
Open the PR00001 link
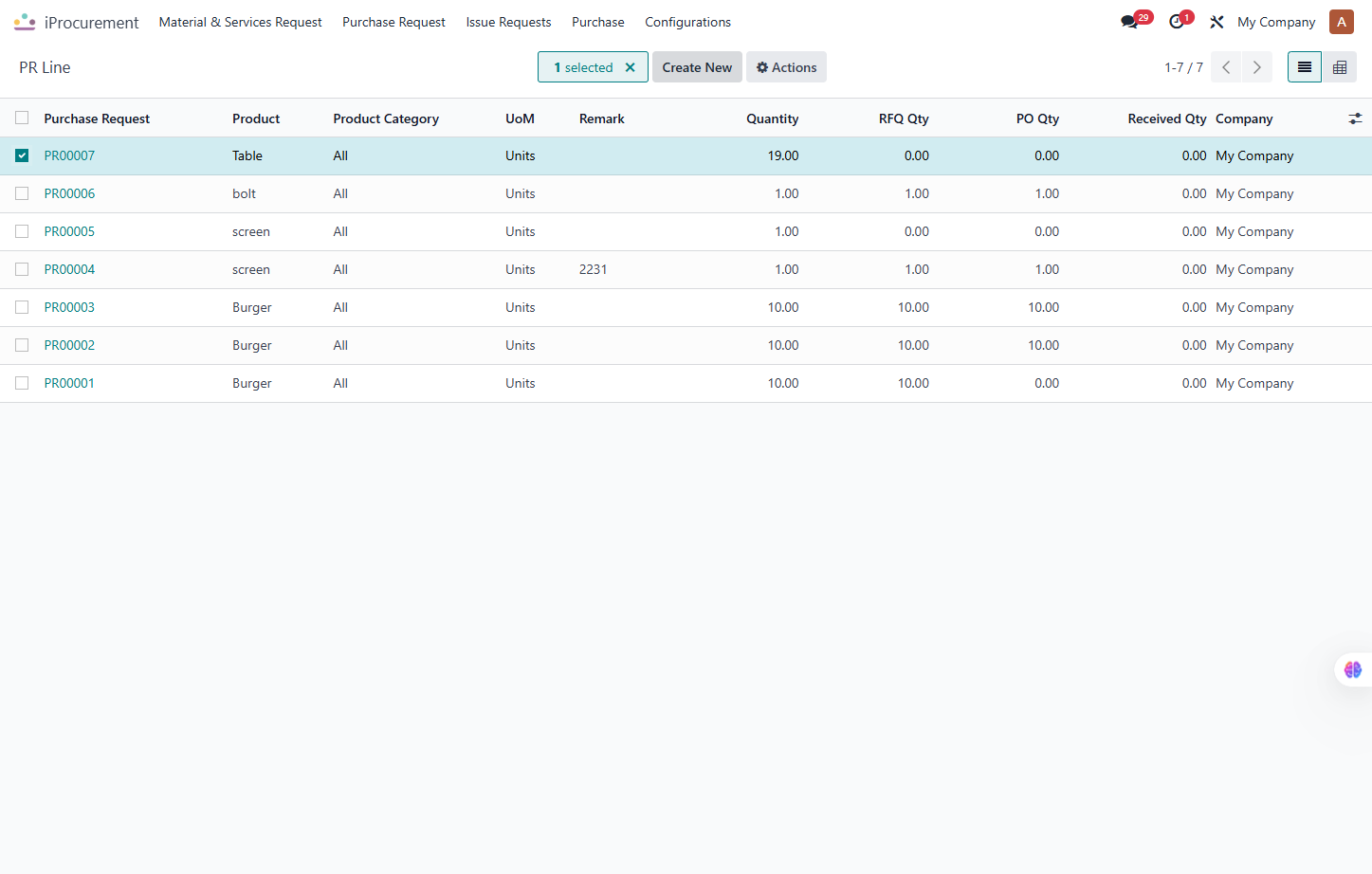(69, 383)
